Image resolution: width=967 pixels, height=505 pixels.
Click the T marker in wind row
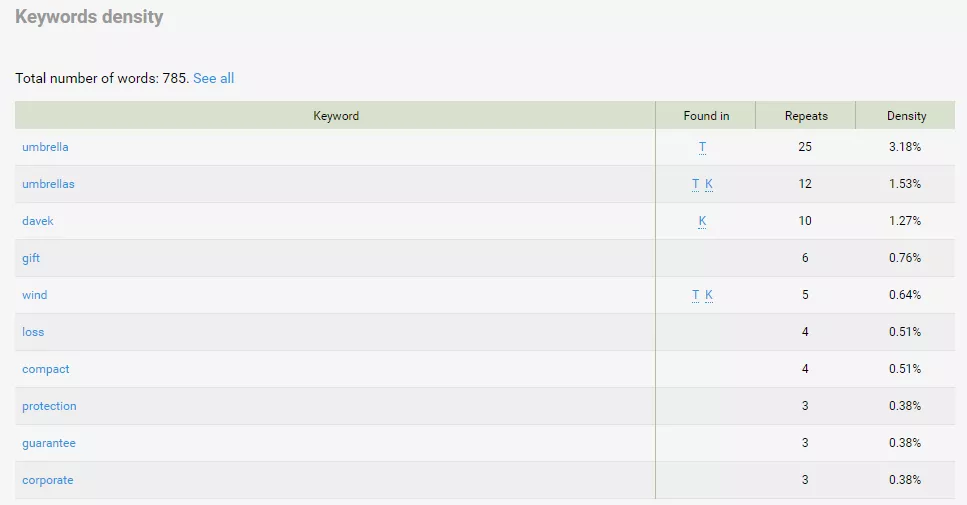coord(696,295)
